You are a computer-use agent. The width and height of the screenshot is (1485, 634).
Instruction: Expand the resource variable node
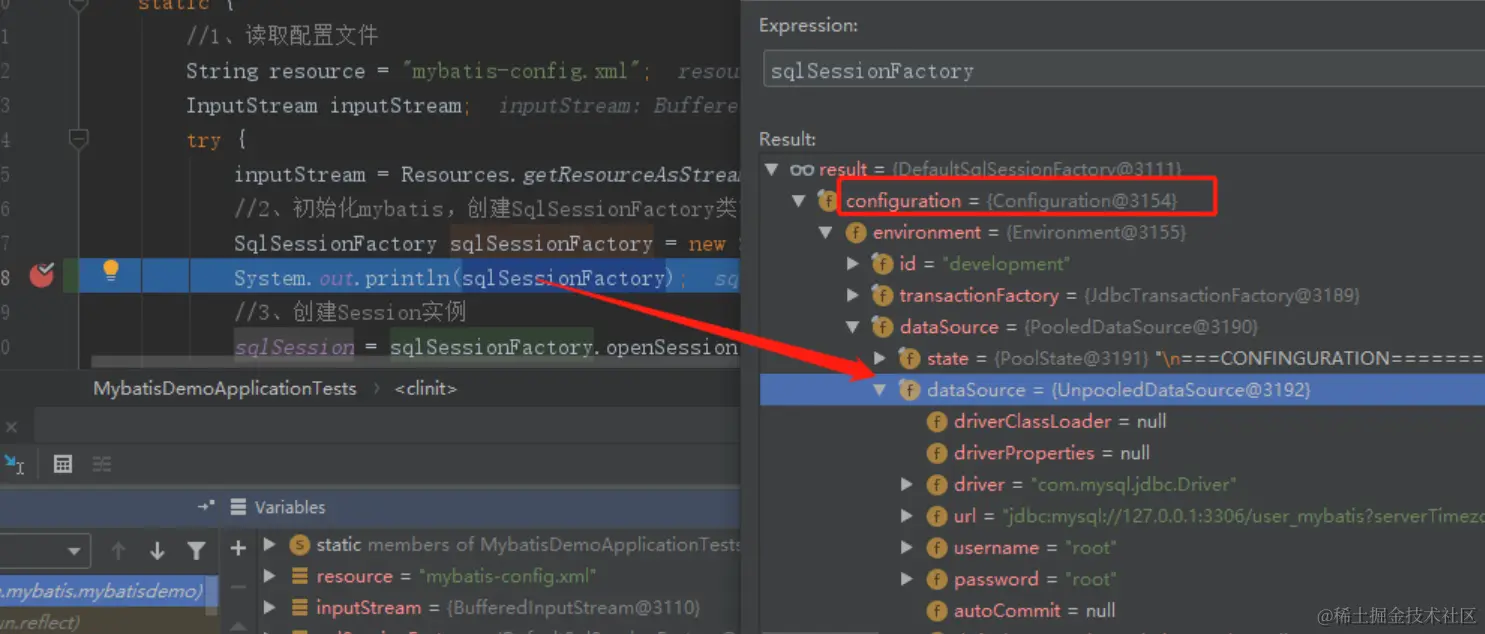pyautogui.click(x=269, y=577)
